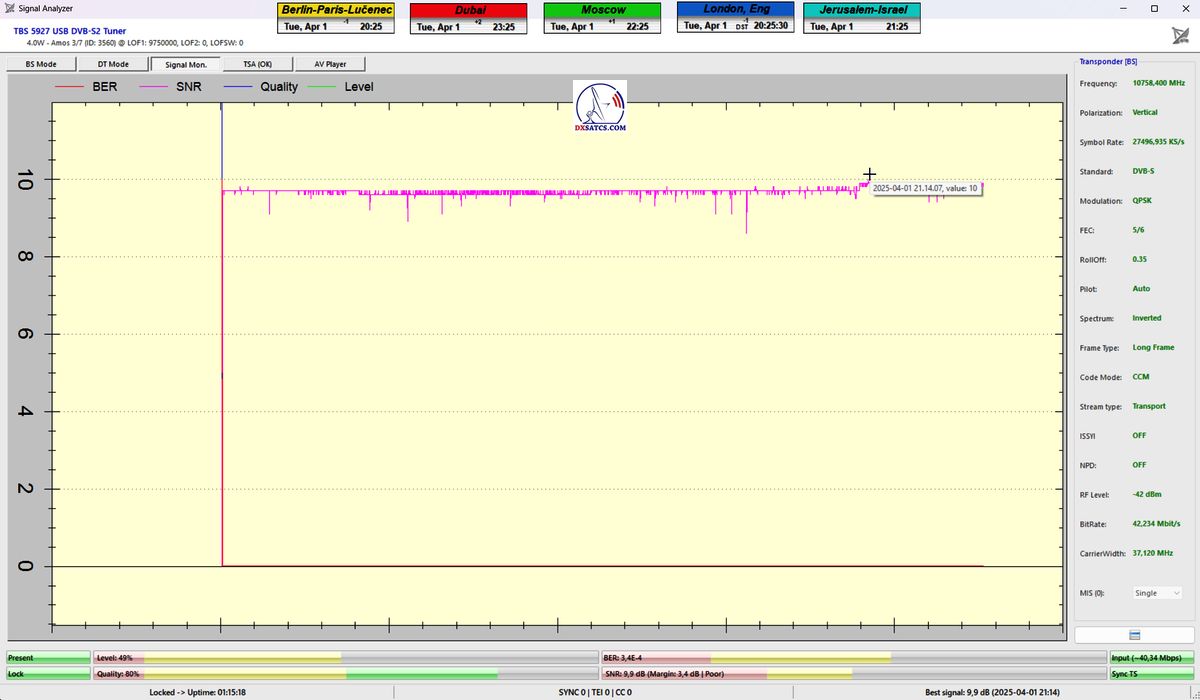
Task: Switch to the DT Mode tab
Action: [113, 64]
